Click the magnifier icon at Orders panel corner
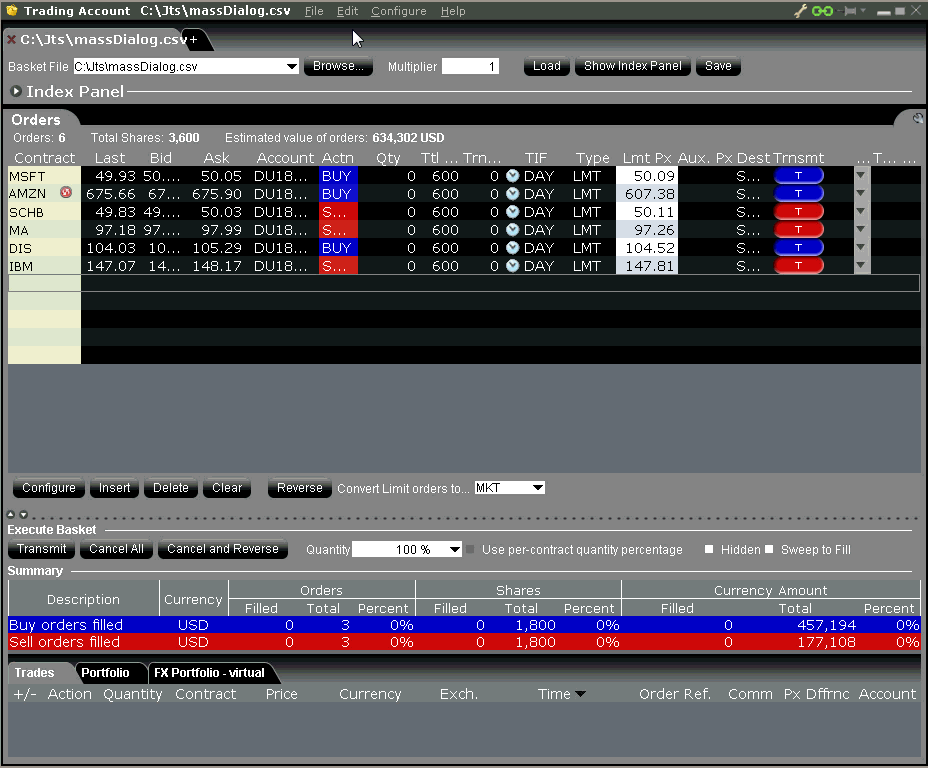 coord(917,118)
